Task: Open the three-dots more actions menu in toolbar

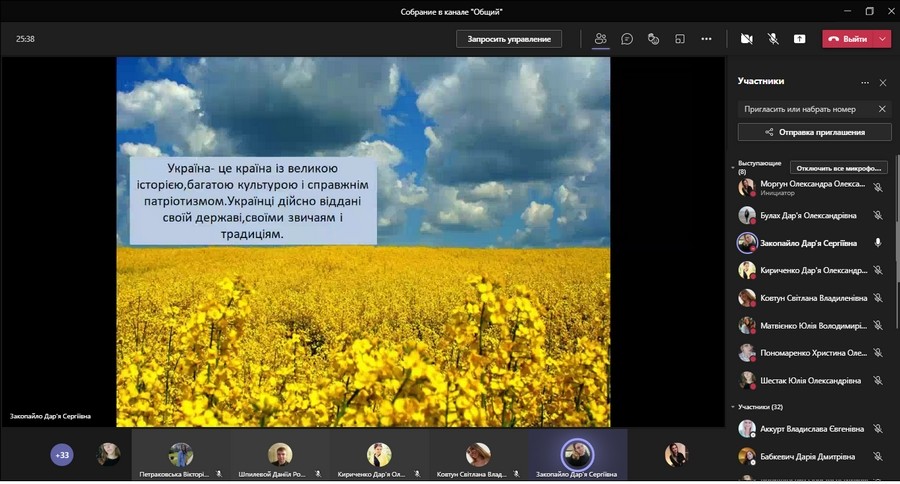Action: click(706, 39)
